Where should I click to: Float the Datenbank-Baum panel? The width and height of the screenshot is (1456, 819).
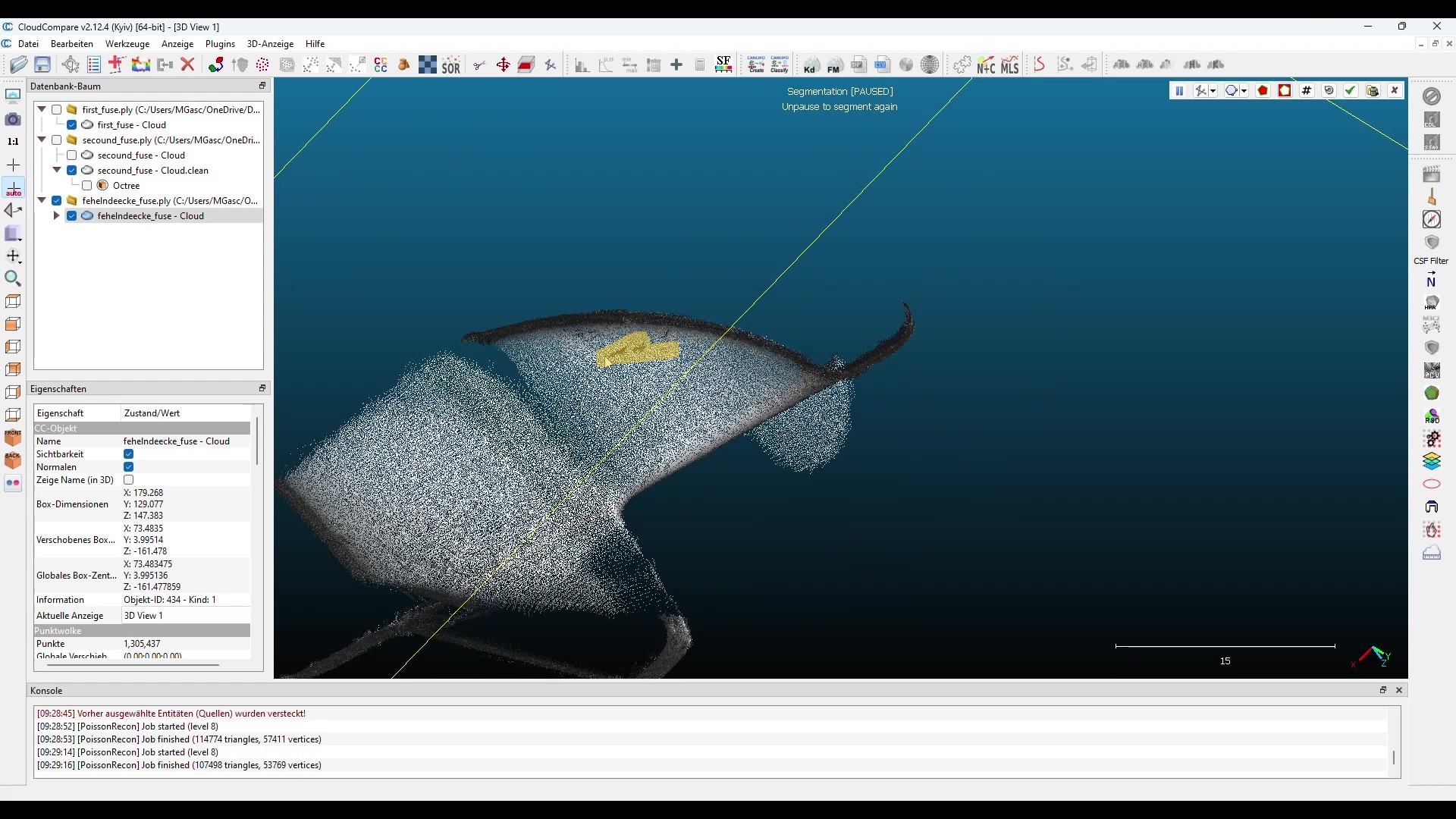click(262, 86)
